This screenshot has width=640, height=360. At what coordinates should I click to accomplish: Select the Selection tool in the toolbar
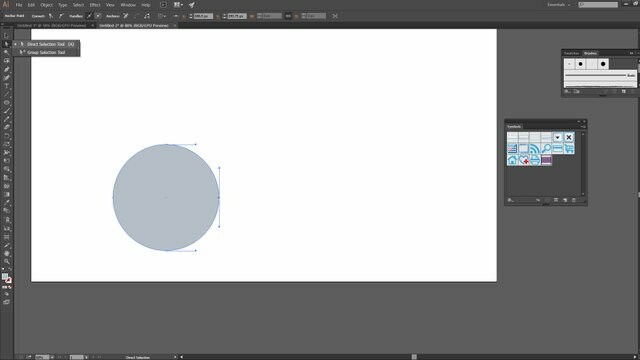[x=6, y=36]
